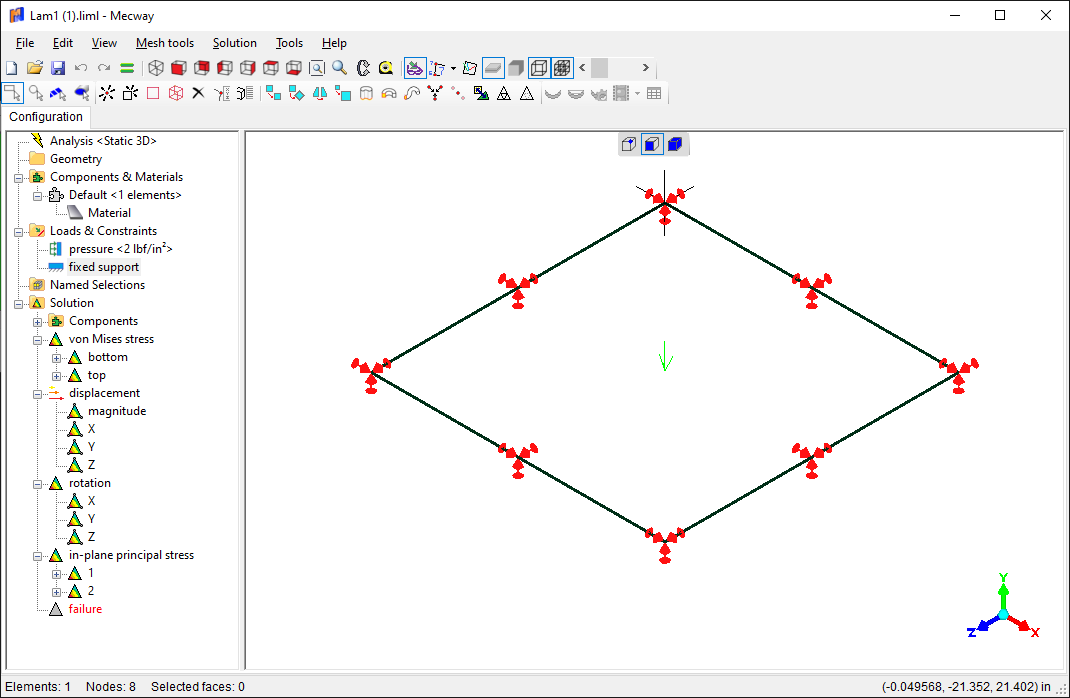Toggle the open cracks glasses button

(414, 68)
